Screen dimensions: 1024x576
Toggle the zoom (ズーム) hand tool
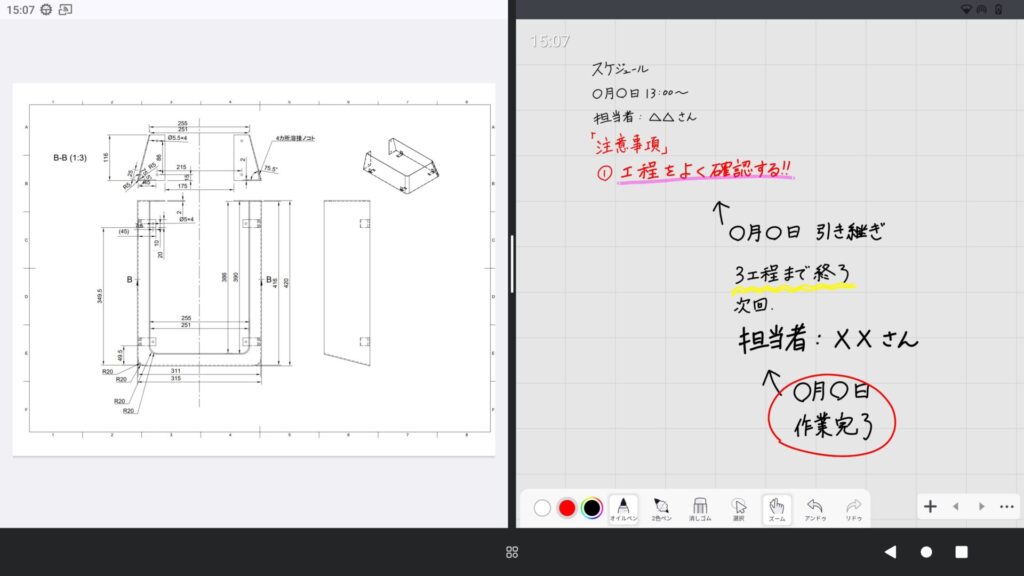coord(776,508)
